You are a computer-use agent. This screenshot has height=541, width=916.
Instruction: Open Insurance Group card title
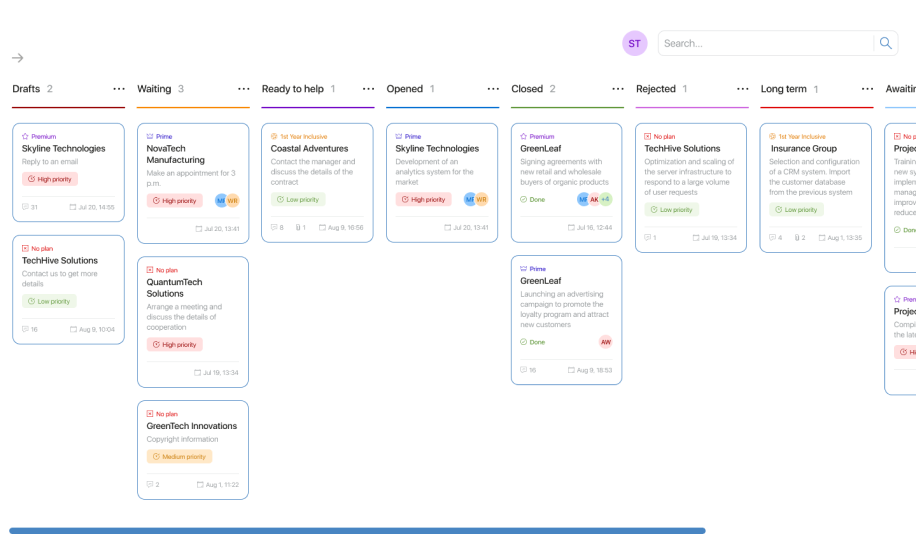click(803, 148)
